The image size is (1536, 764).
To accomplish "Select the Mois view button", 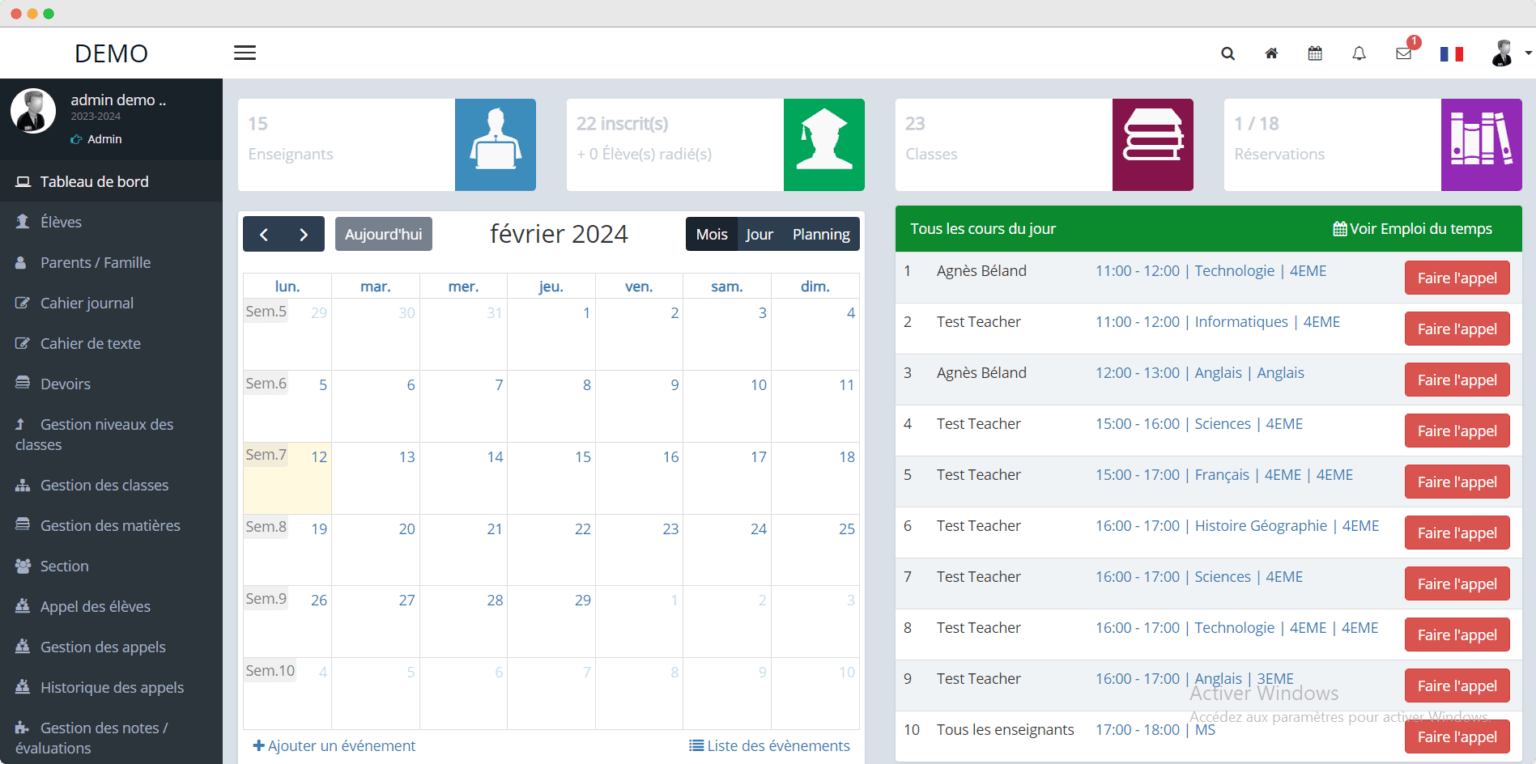I will [x=711, y=233].
